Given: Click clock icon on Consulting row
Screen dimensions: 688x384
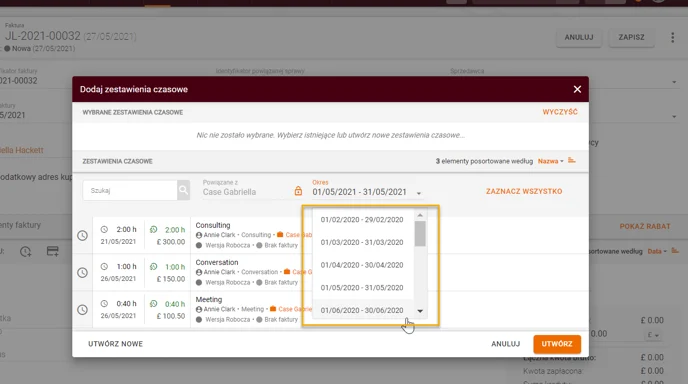Looking at the screenshot, I should tap(82, 236).
